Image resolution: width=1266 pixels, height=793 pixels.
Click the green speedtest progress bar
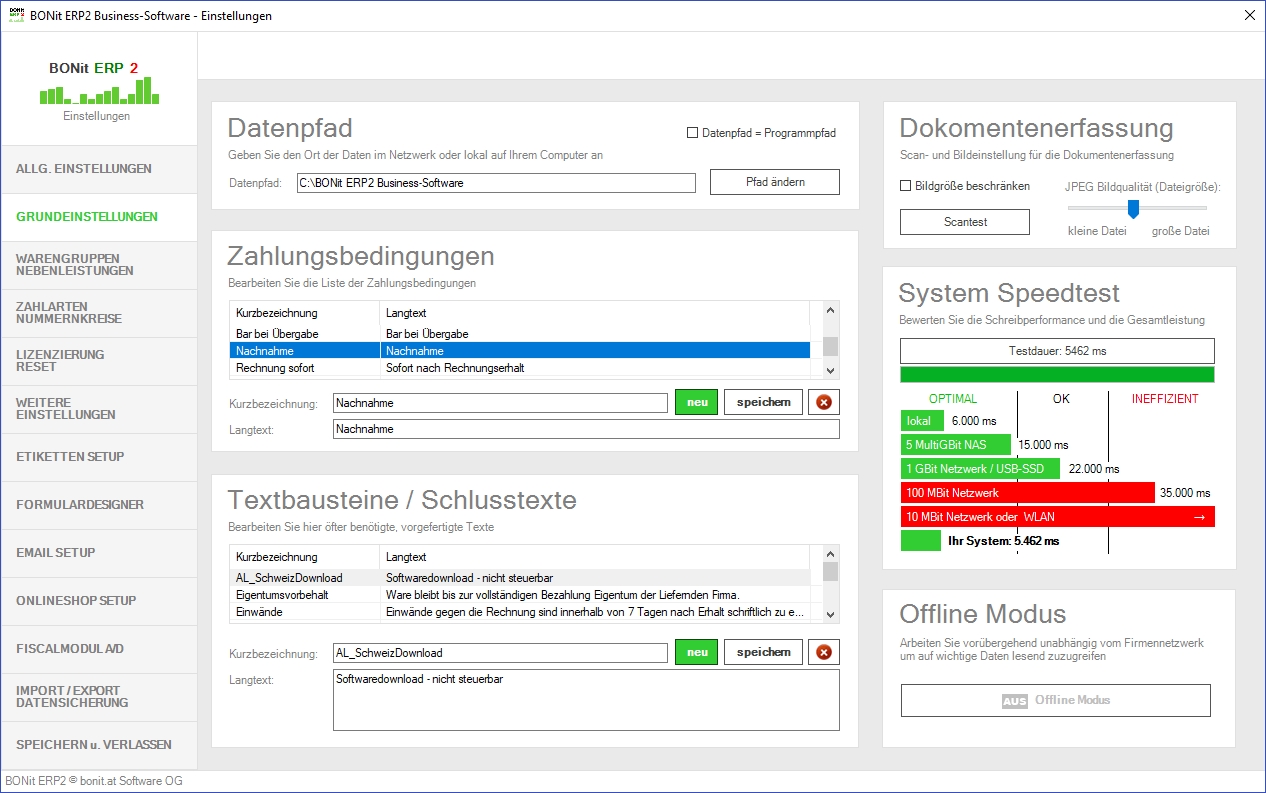pos(1057,375)
